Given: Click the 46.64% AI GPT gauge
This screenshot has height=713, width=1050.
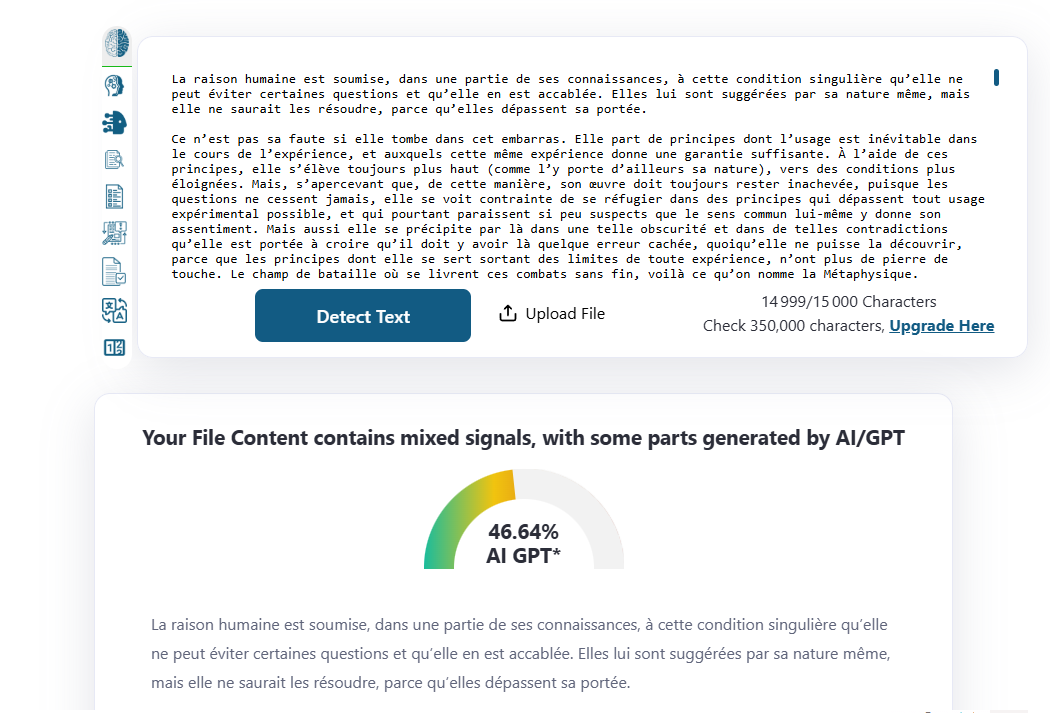Looking at the screenshot, I should point(523,520).
